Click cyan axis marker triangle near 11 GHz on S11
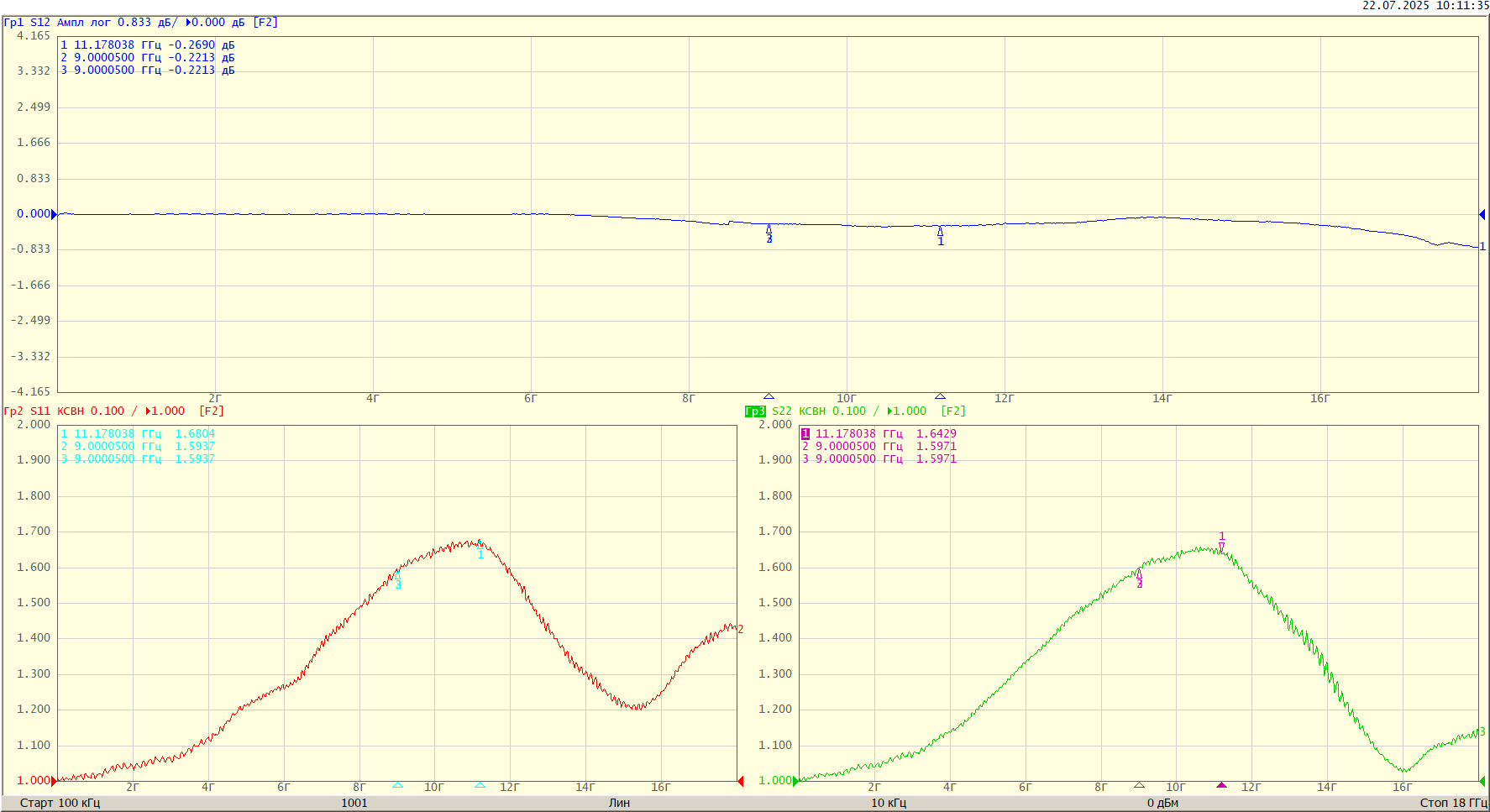This screenshot has width=1490, height=812. pos(480,785)
